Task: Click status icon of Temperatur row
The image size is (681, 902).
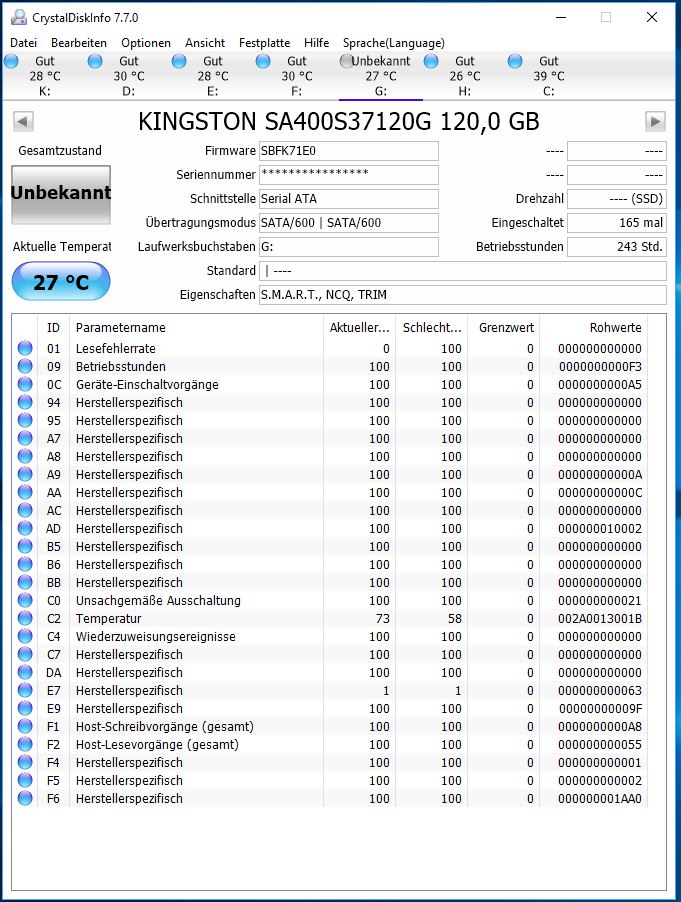Action: pyautogui.click(x=25, y=618)
